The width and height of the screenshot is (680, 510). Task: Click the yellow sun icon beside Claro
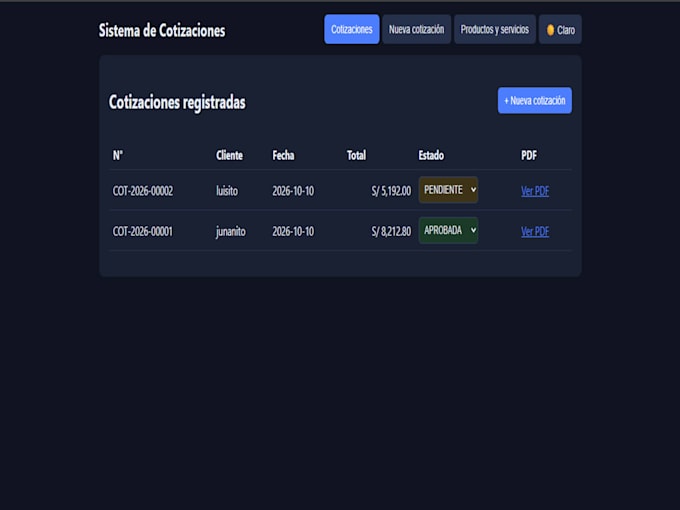[x=550, y=30]
